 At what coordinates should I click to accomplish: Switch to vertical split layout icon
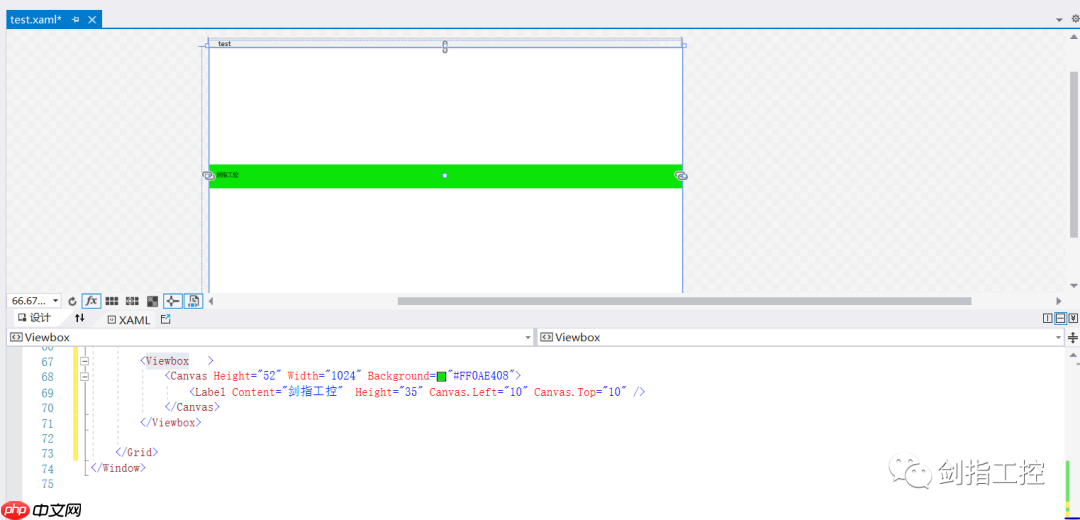1047,319
